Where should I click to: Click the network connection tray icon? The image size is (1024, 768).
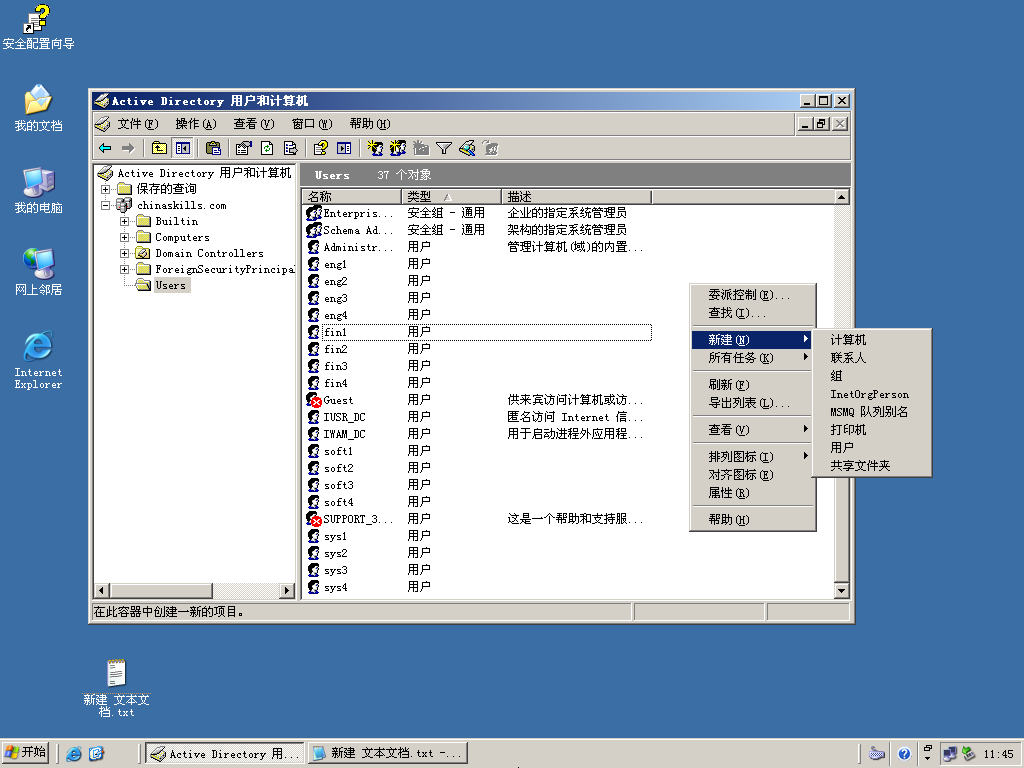click(949, 754)
